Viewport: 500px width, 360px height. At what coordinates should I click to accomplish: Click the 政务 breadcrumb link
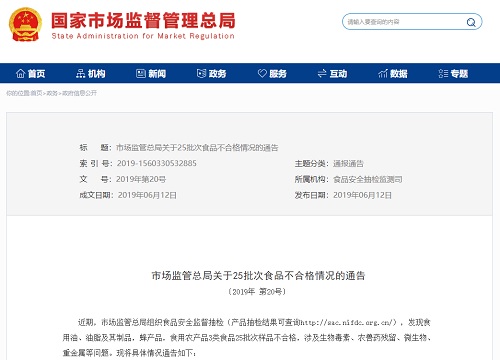52,93
